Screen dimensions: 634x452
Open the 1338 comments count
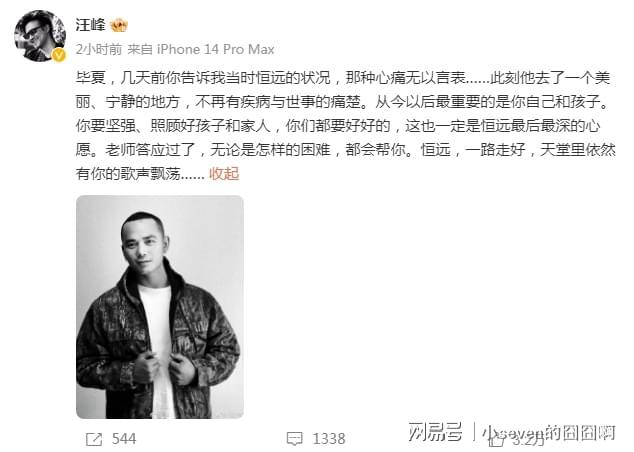(329, 439)
